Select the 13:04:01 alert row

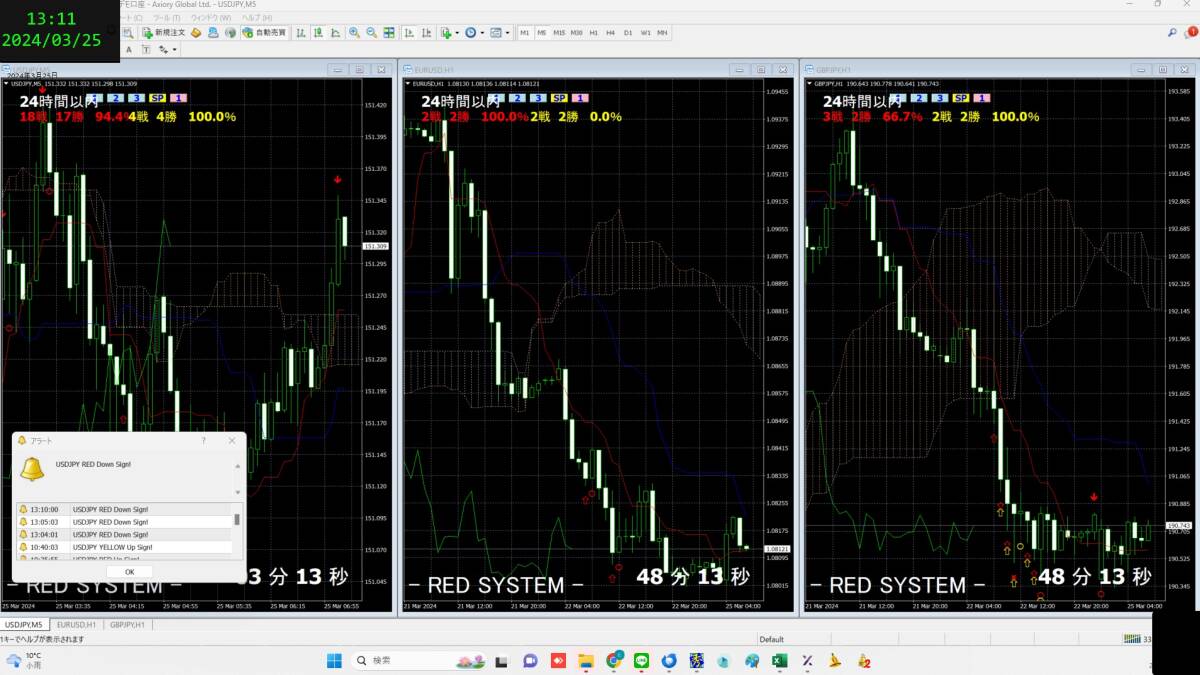click(x=125, y=534)
